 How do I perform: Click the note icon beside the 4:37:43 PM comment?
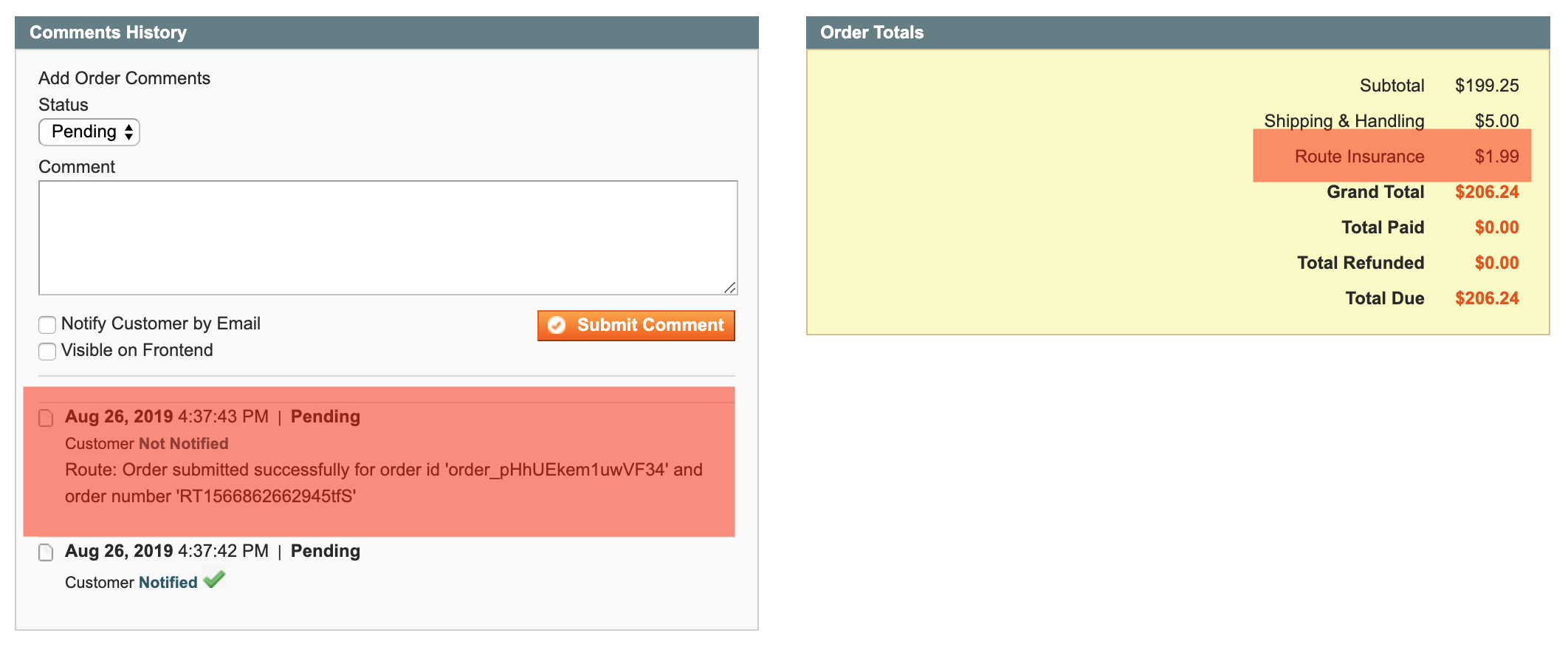pos(46,418)
